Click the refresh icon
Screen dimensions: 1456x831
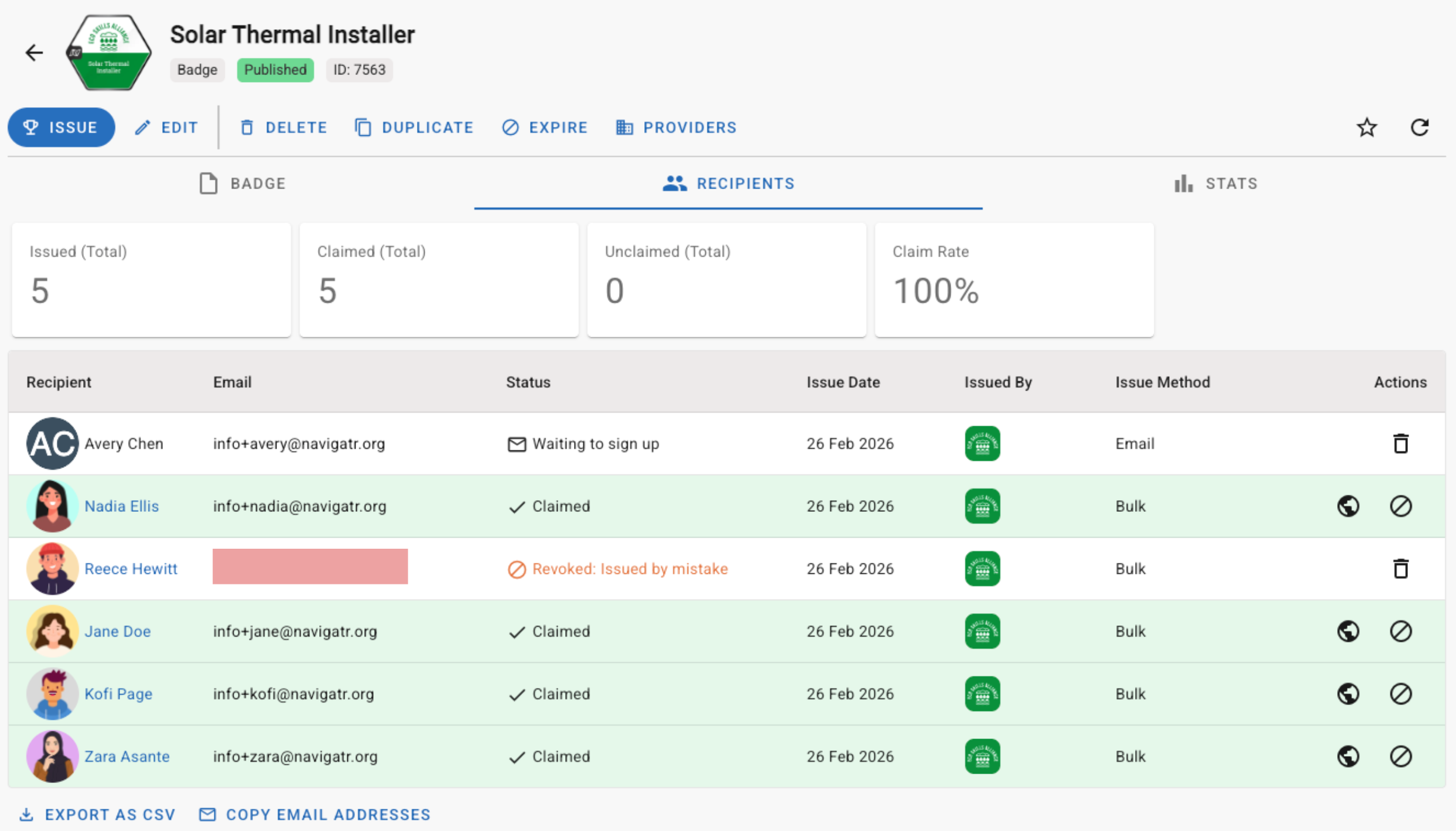1419,127
